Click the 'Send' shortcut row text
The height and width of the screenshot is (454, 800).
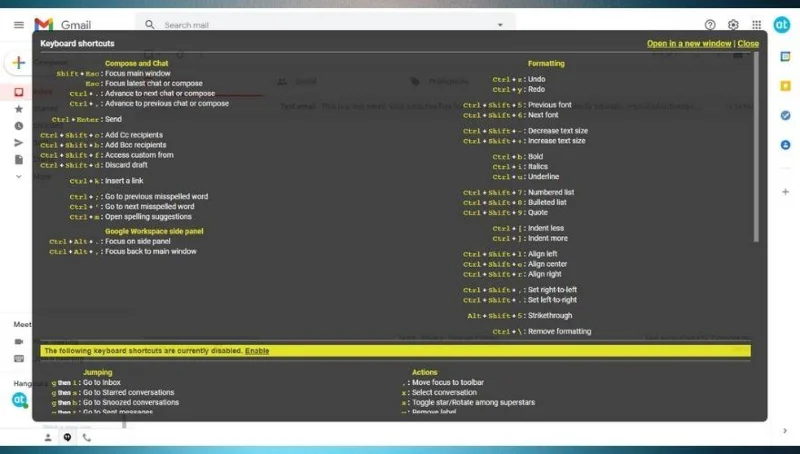tap(113, 119)
